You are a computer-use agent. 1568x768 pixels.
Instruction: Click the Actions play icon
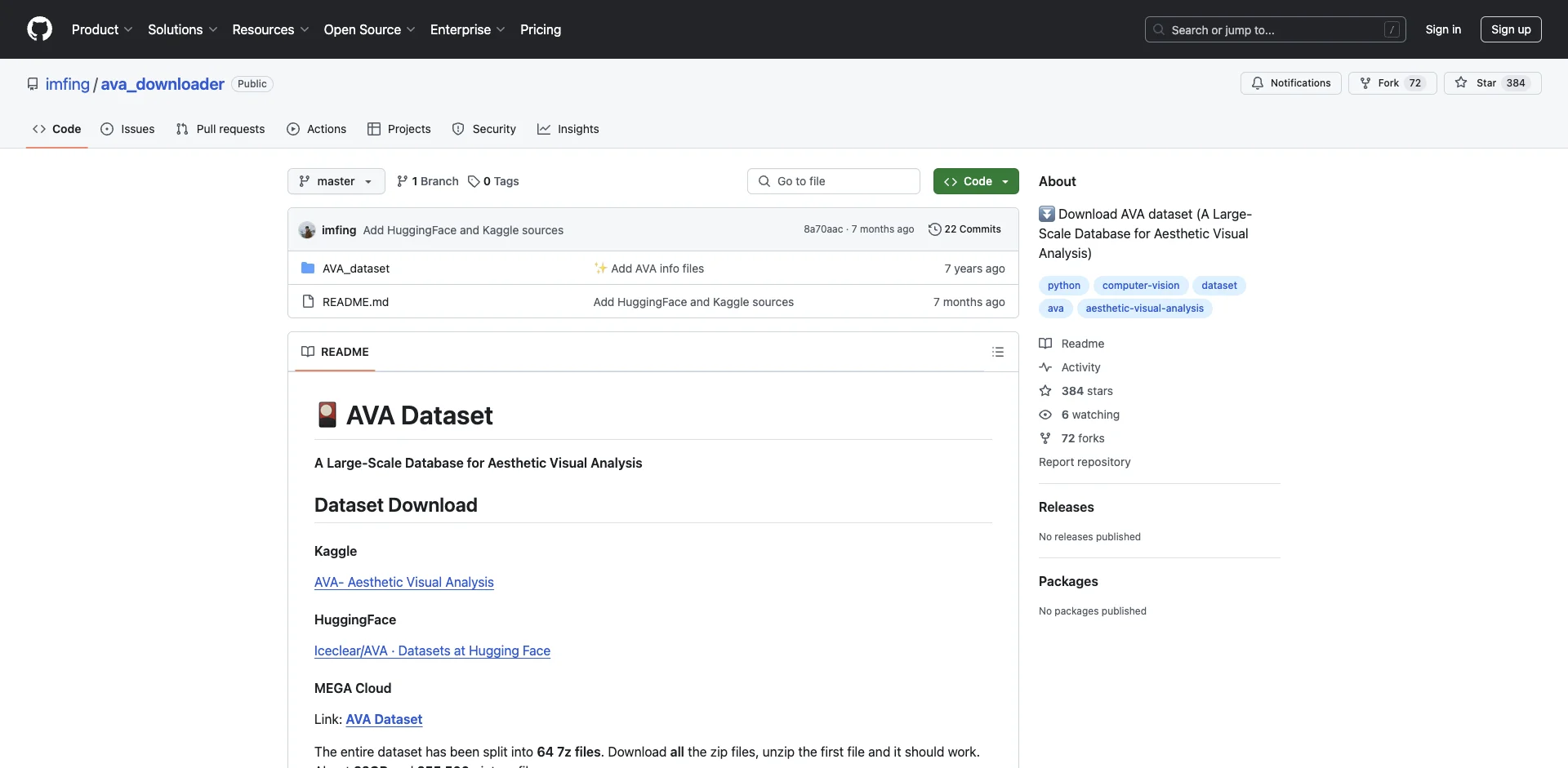(x=293, y=129)
